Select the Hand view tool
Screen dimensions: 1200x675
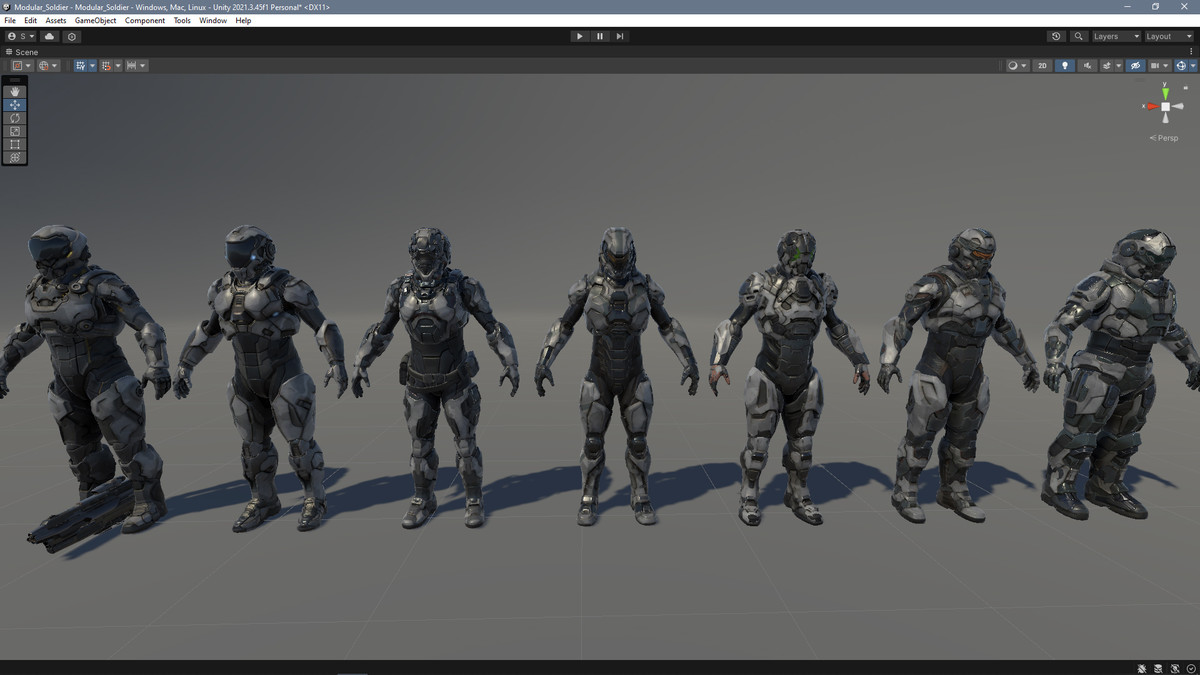pyautogui.click(x=14, y=90)
